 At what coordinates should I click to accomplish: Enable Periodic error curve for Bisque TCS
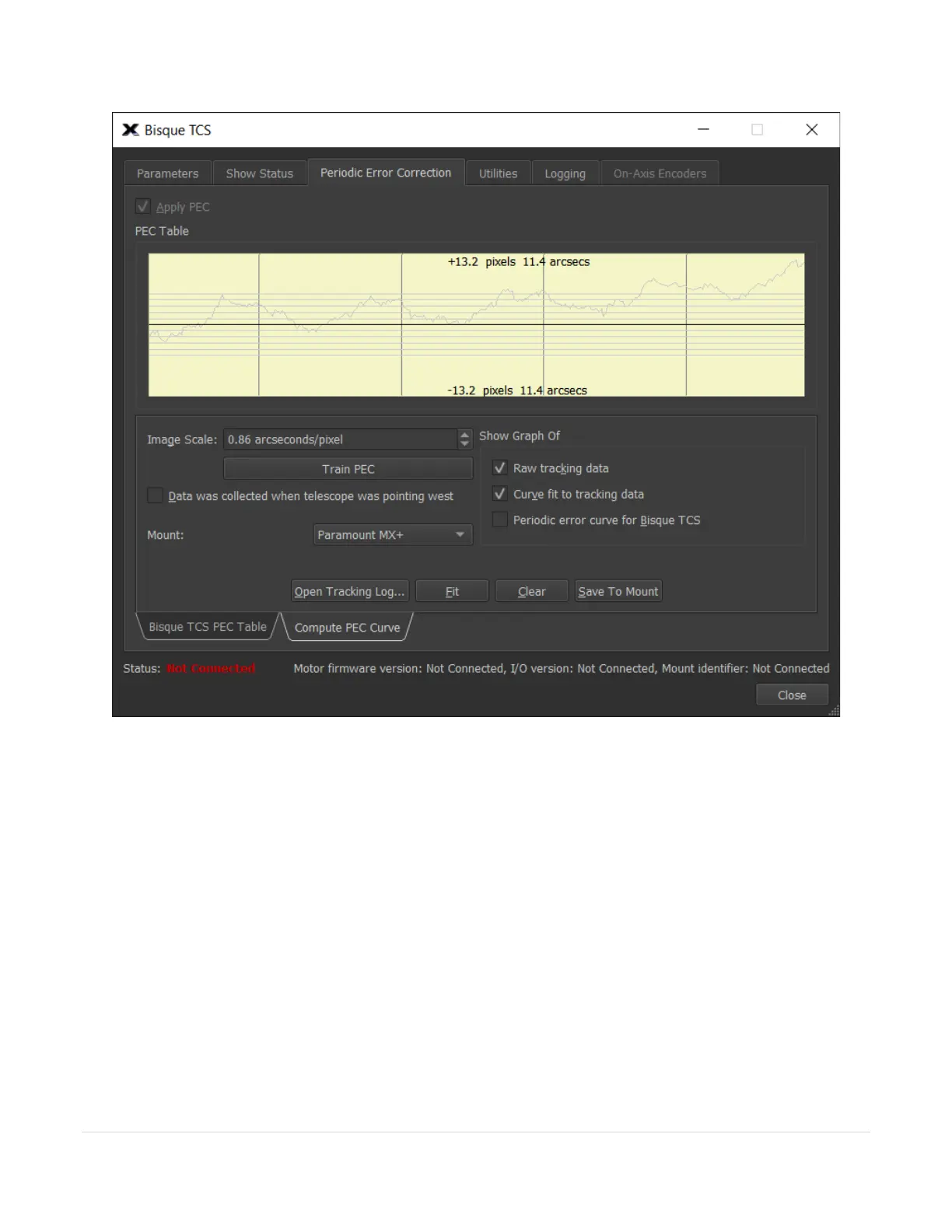[x=500, y=520]
